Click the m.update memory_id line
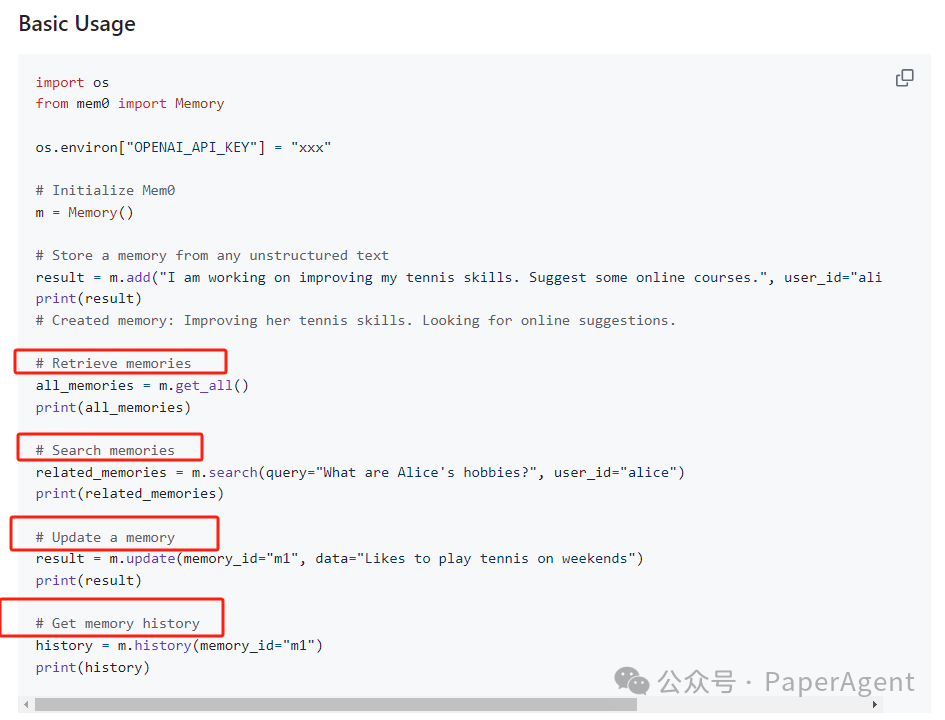 (339, 559)
